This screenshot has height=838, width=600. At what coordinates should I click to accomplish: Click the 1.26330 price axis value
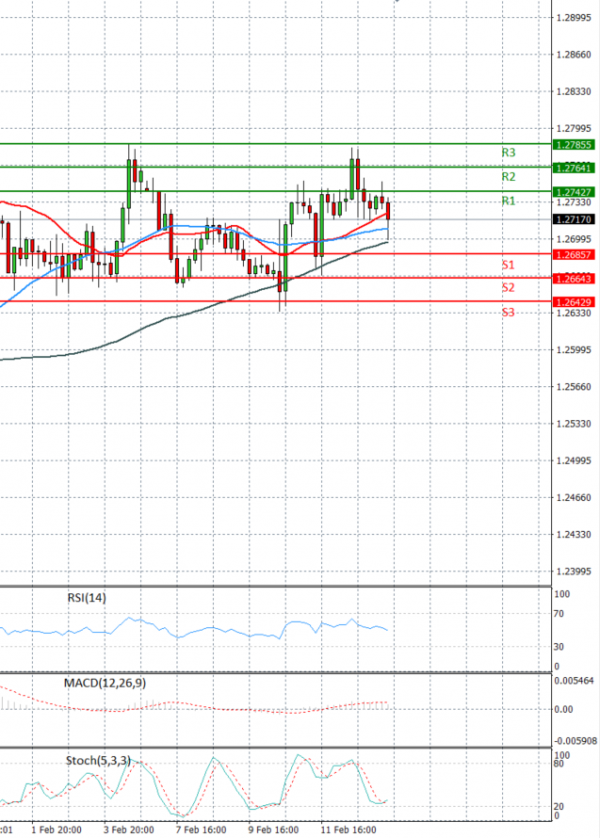pyautogui.click(x=574, y=313)
